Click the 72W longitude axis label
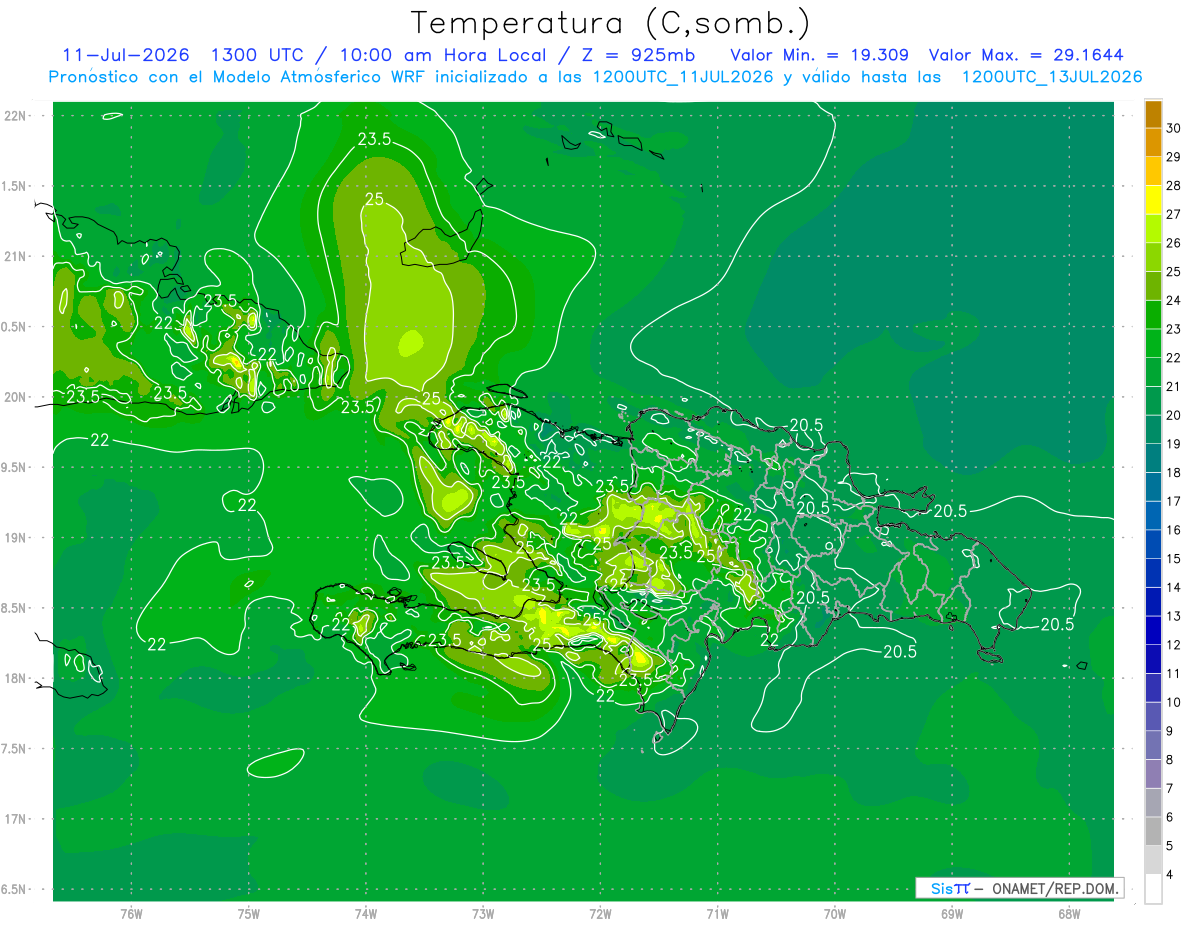1200x927 pixels. (x=600, y=914)
